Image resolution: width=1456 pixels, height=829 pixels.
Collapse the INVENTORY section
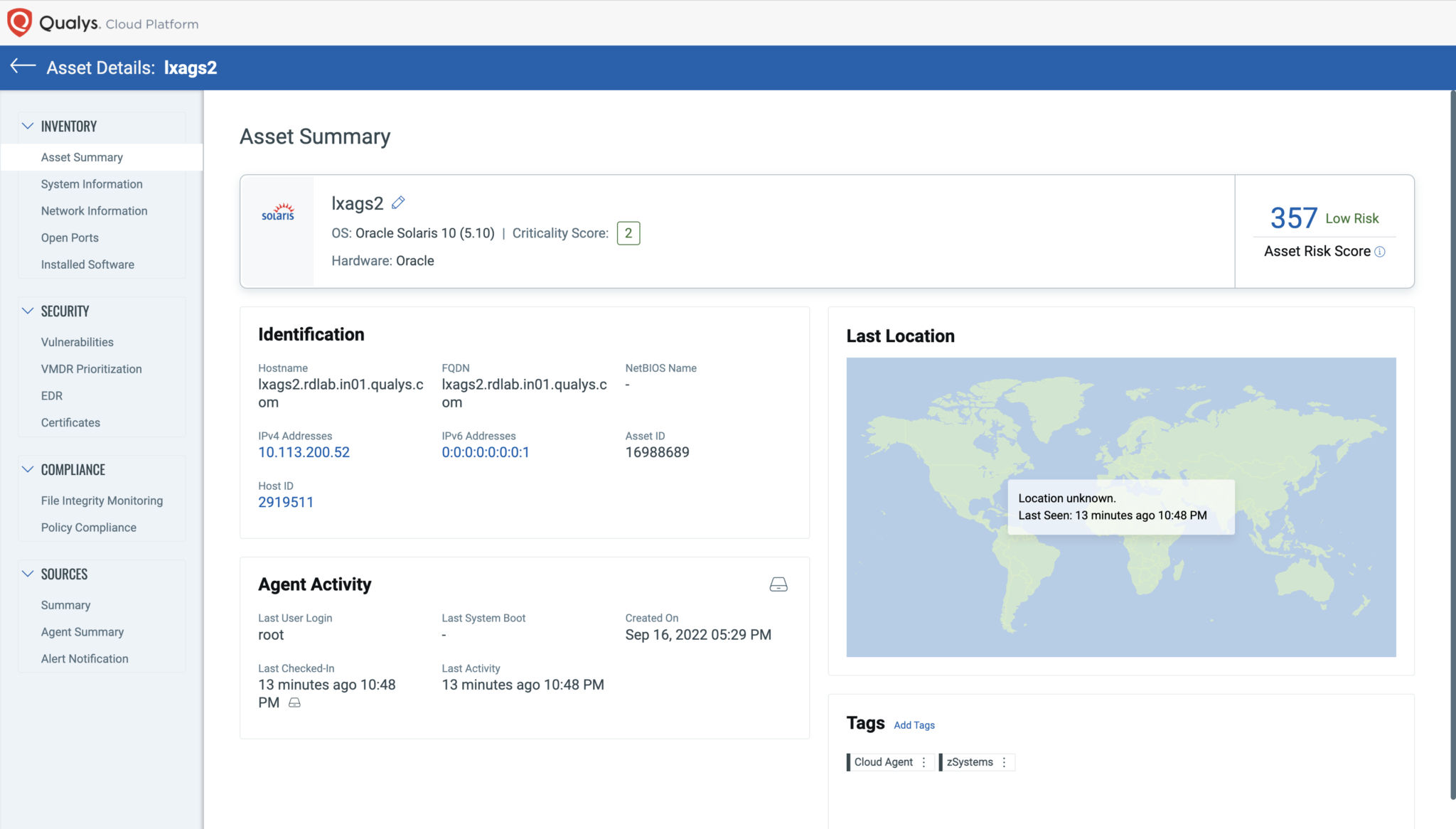pyautogui.click(x=28, y=126)
